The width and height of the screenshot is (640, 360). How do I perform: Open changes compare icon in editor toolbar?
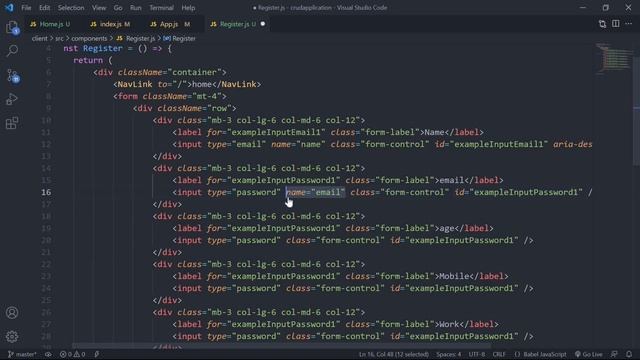(x=602, y=24)
